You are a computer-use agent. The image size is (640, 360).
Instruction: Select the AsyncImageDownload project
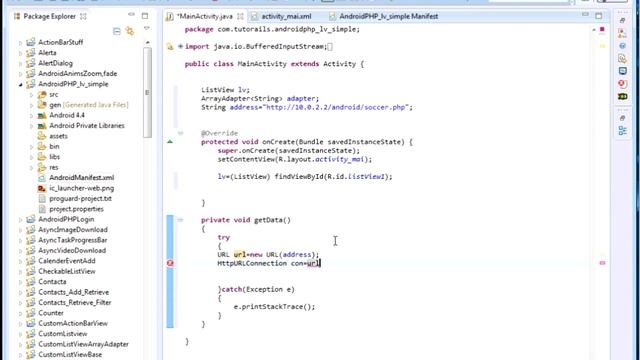tap(73, 230)
